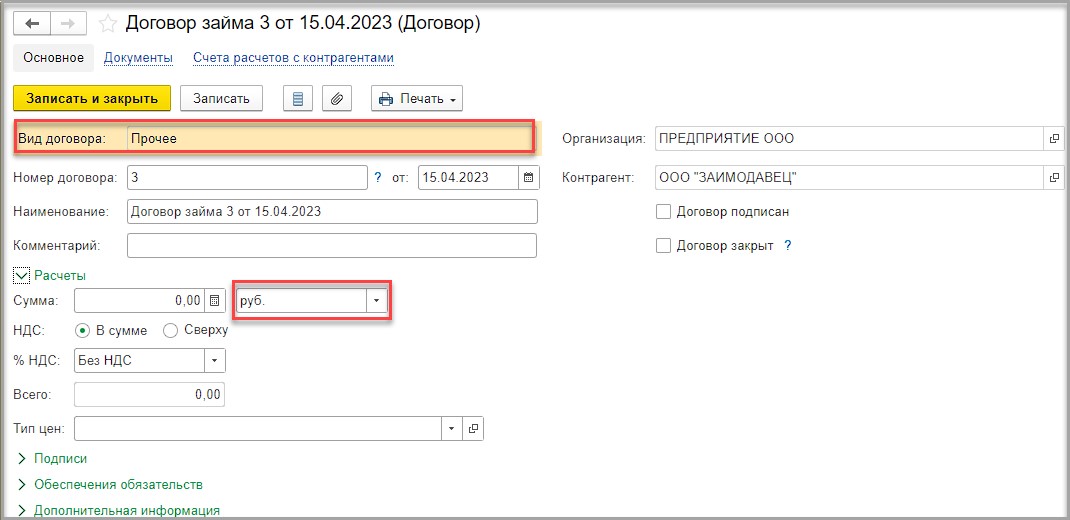Open the Тип цен dropdown arrow
This screenshot has height=520, width=1070.
[x=452, y=429]
